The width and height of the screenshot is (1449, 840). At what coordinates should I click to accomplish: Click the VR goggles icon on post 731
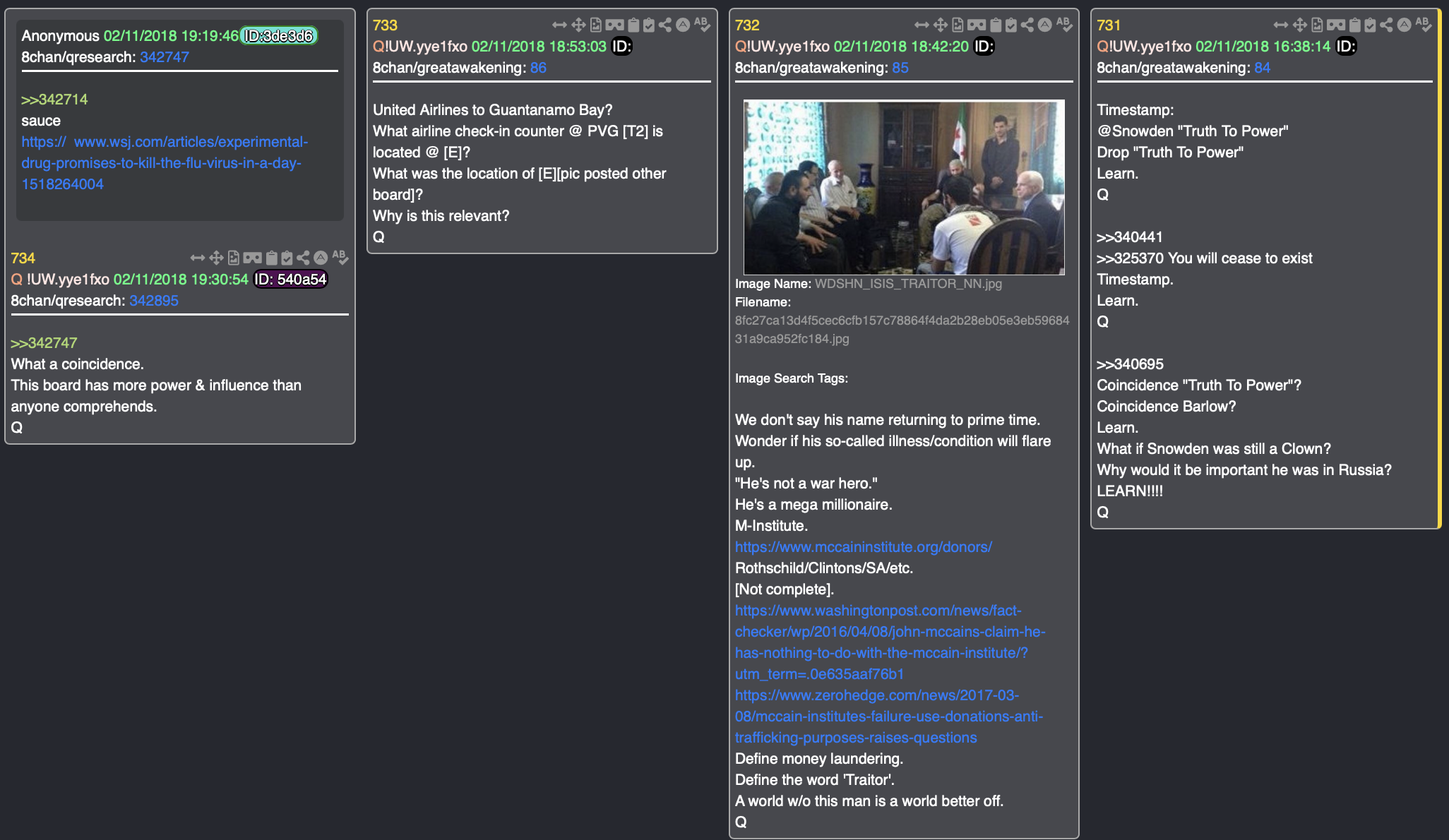(x=1336, y=25)
